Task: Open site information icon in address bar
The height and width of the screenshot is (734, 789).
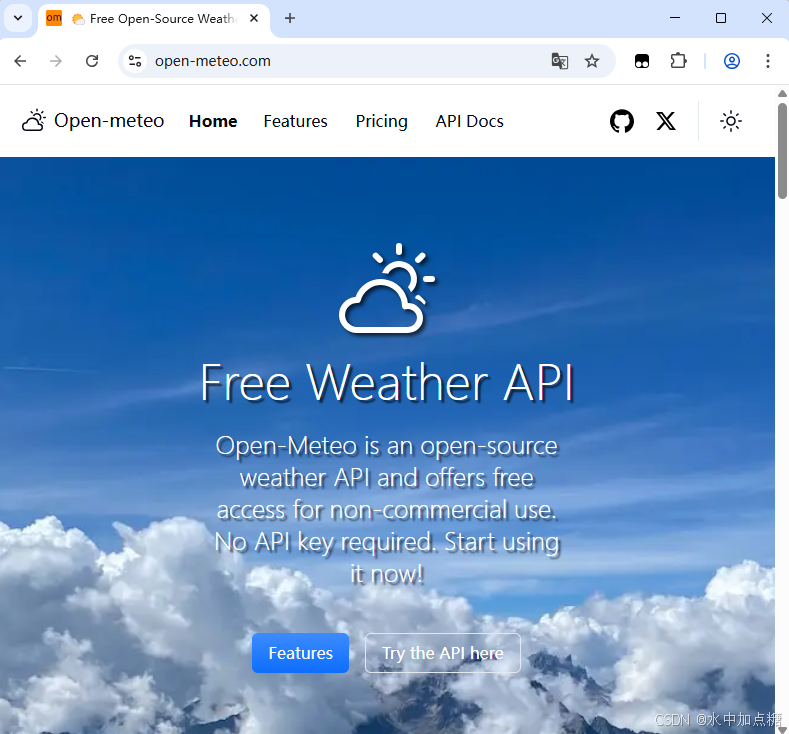Action: (135, 61)
